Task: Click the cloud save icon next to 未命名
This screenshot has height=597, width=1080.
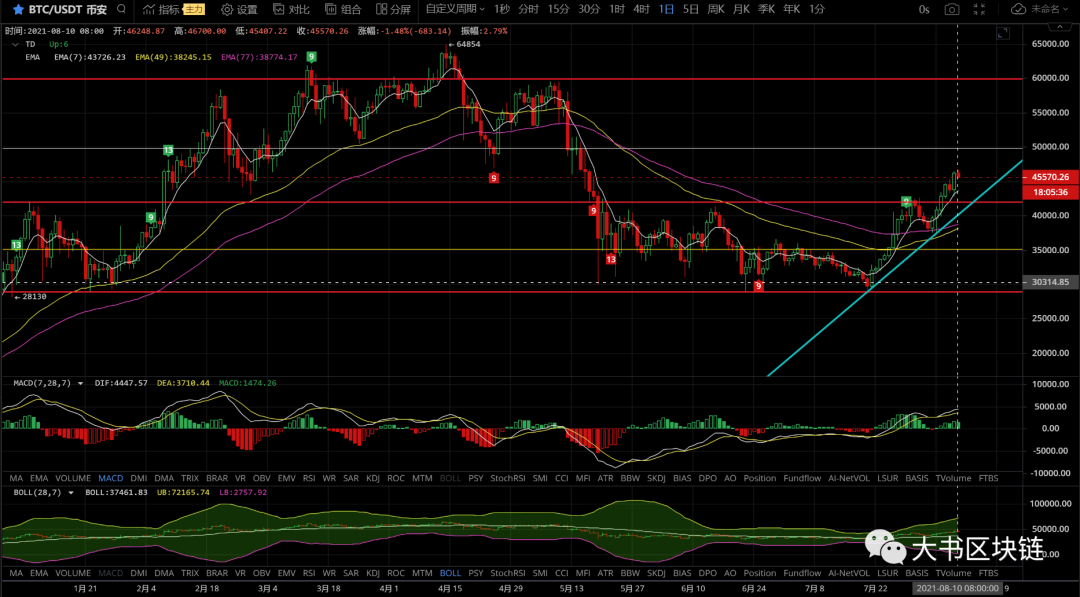Action: click(1018, 10)
